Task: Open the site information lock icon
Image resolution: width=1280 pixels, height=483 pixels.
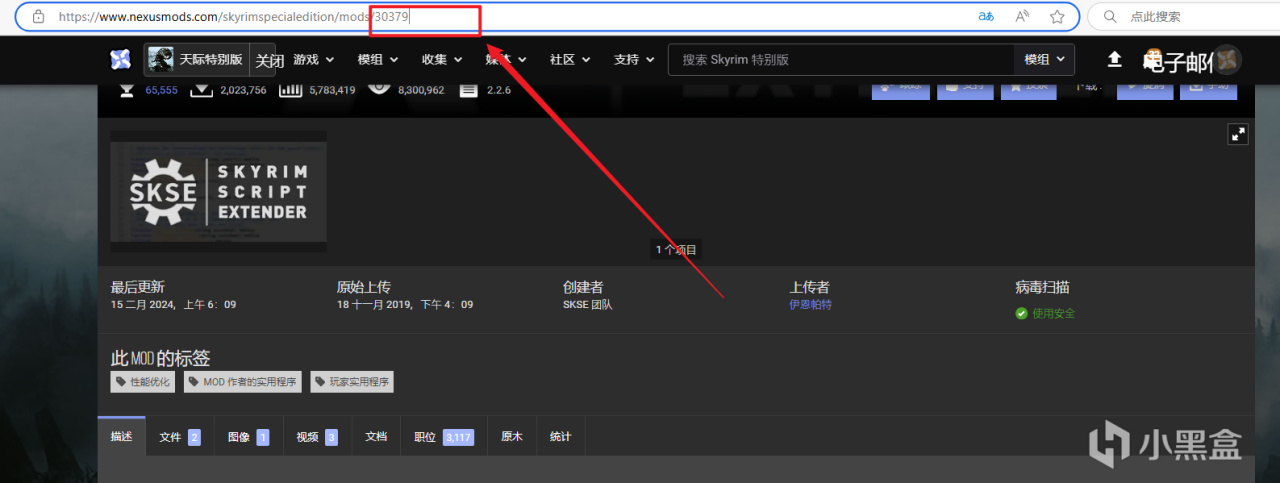Action: [38, 17]
